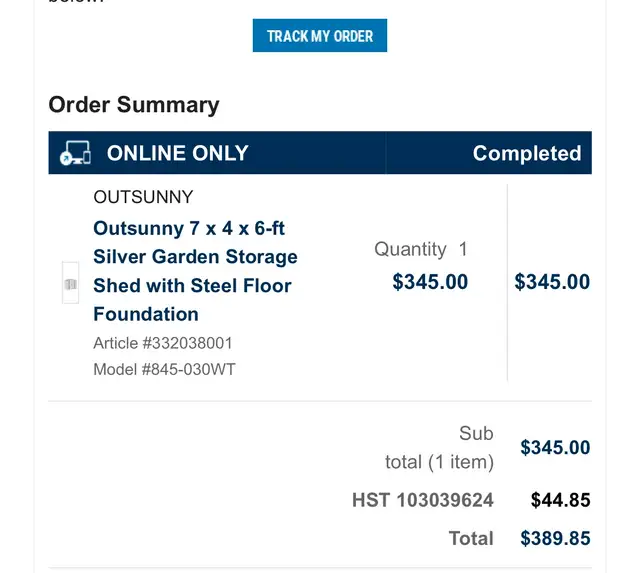Click the TRACK MY ORDER button
Screen dimensions: 640x573
(x=320, y=36)
